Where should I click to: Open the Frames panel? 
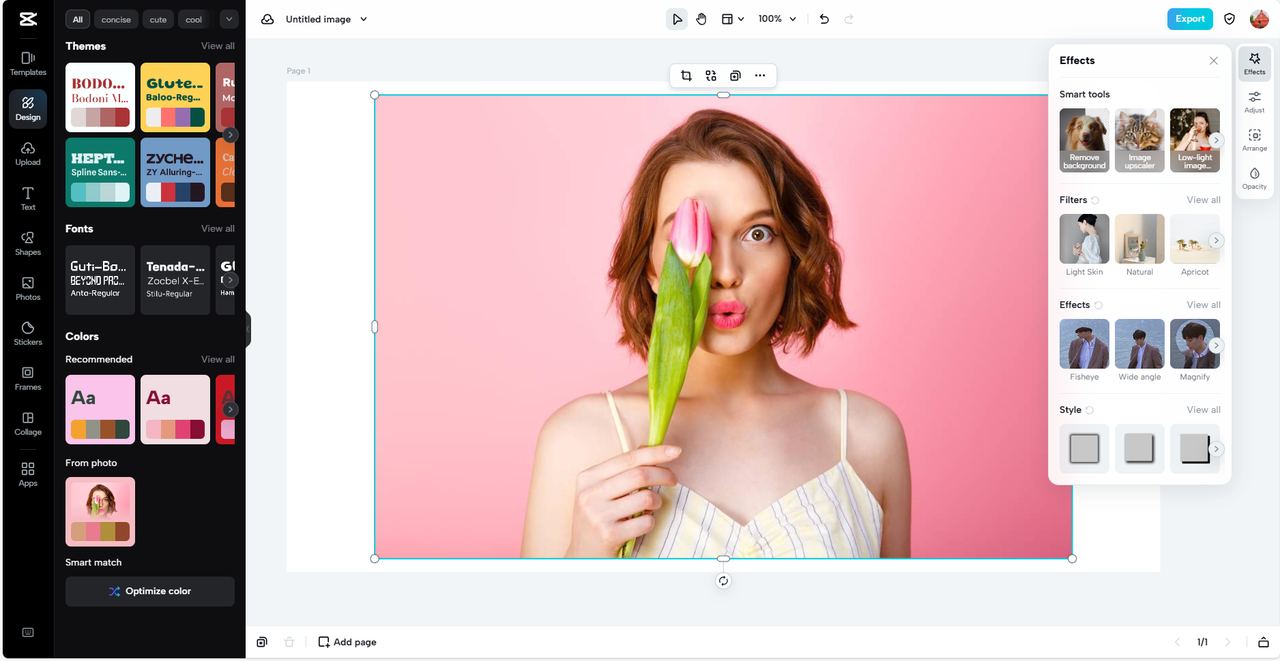[x=28, y=379]
